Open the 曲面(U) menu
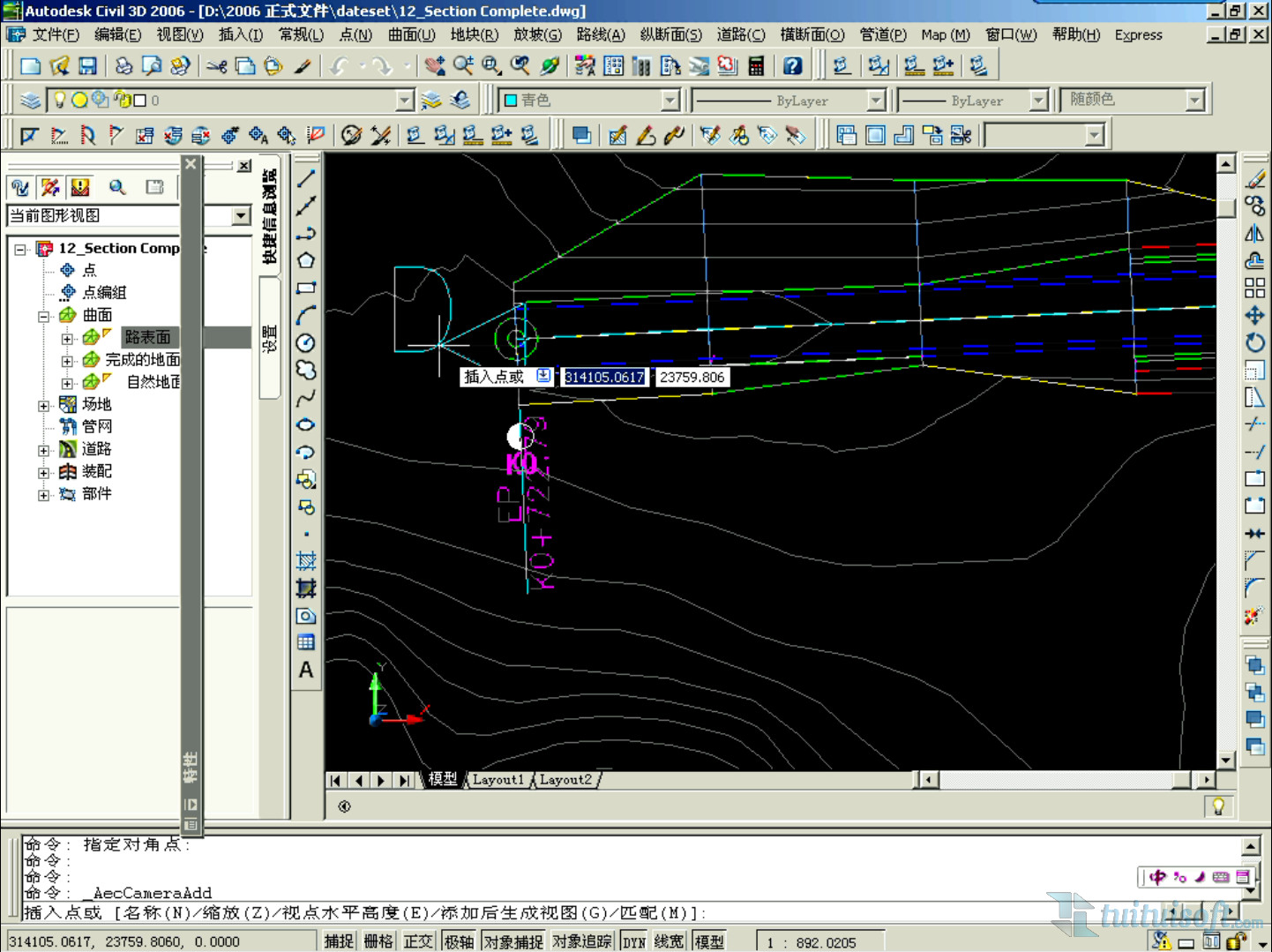Viewport: 1272px width, 952px height. (411, 34)
